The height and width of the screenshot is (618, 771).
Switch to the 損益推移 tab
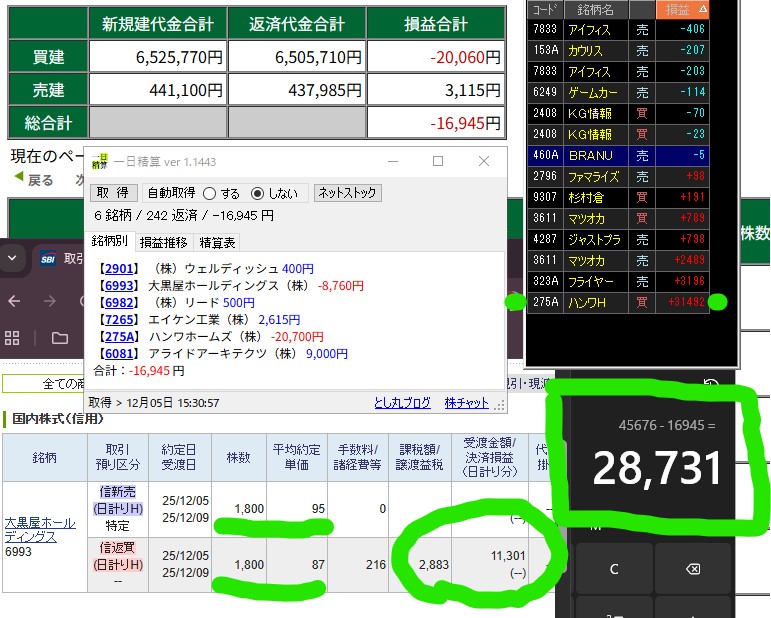coord(162,242)
